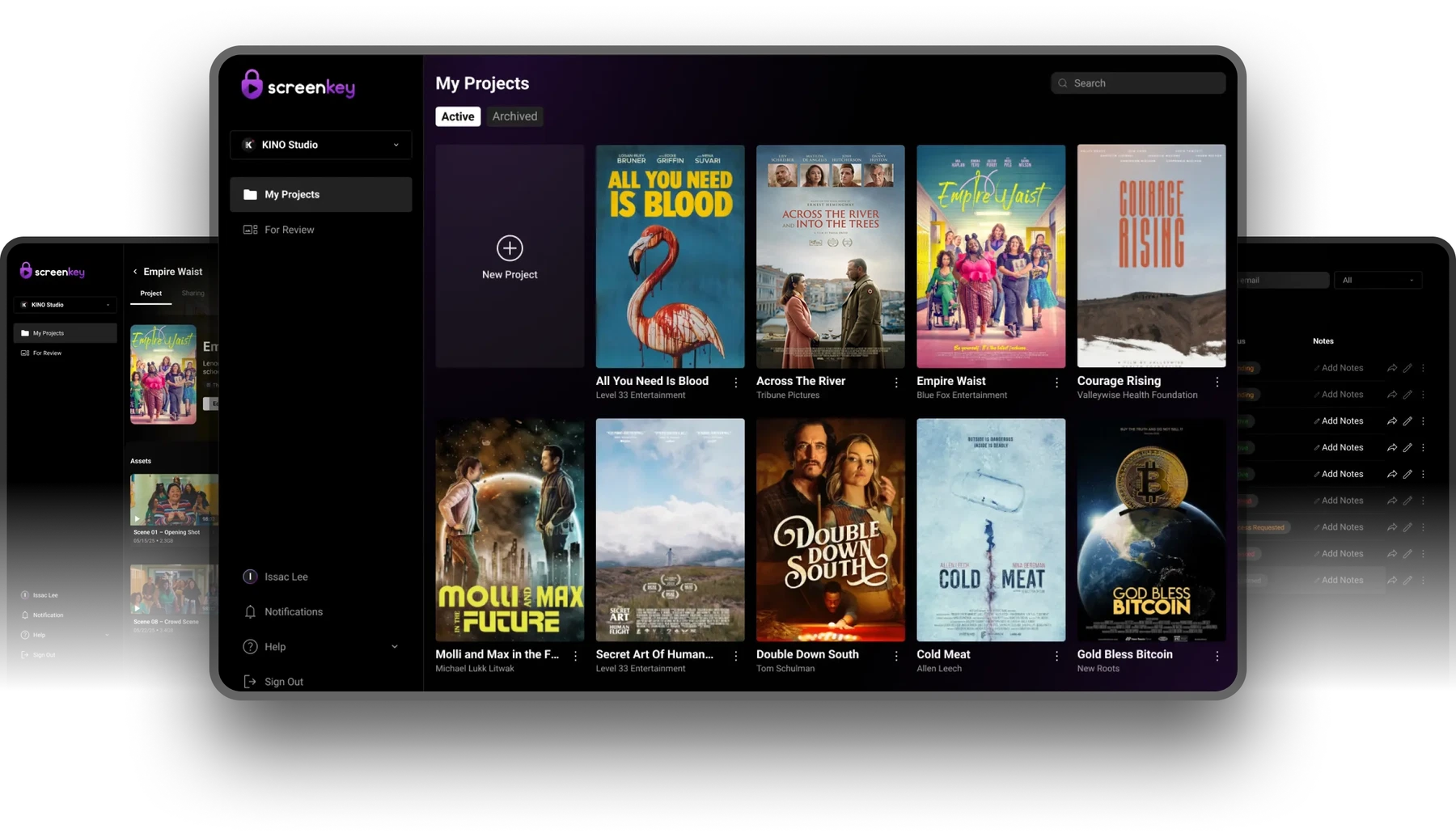
Task: Click the Tribune Pictures label
Action: pyautogui.click(x=788, y=395)
